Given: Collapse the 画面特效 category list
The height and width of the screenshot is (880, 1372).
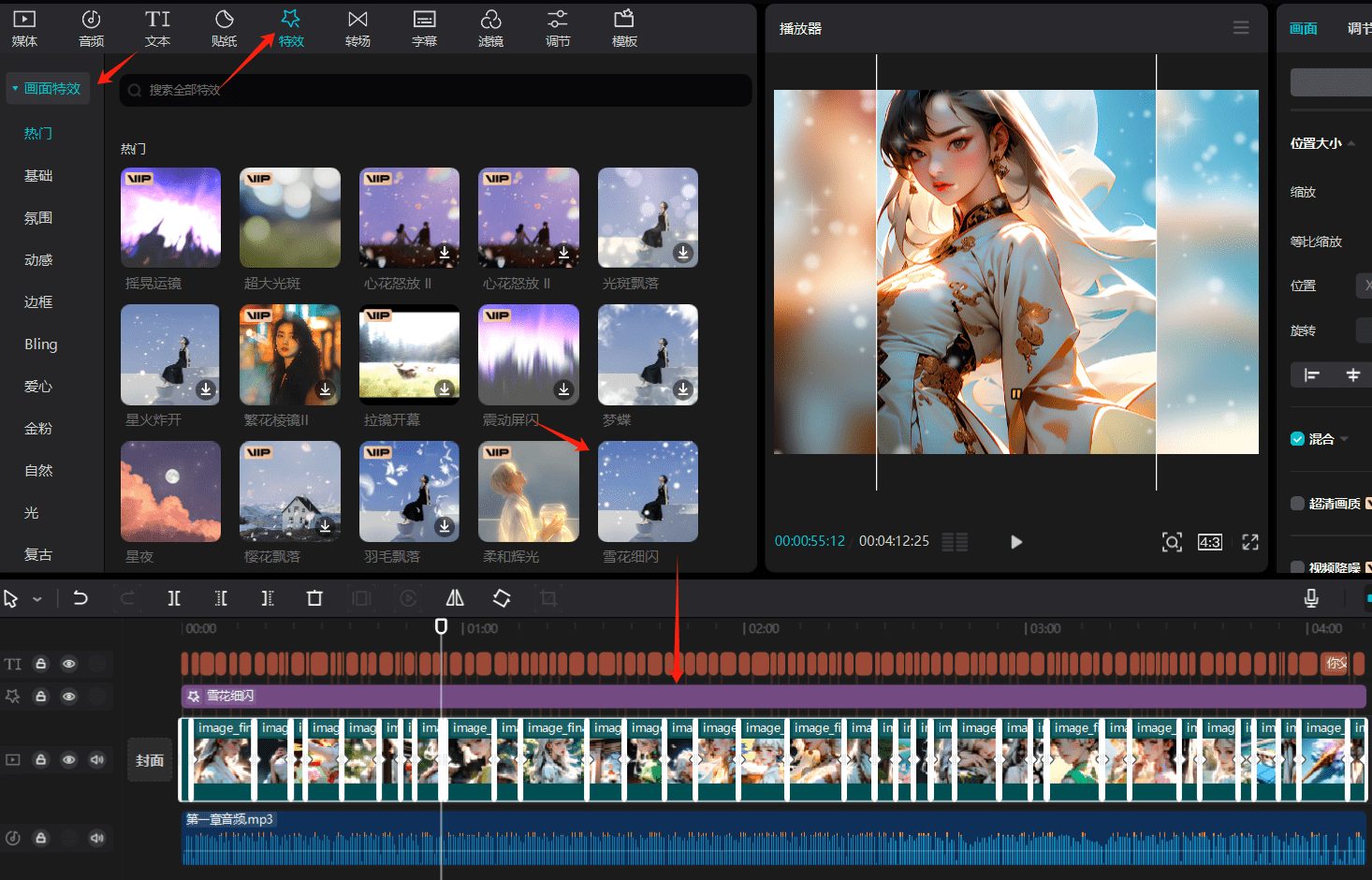Looking at the screenshot, I should coord(48,88).
